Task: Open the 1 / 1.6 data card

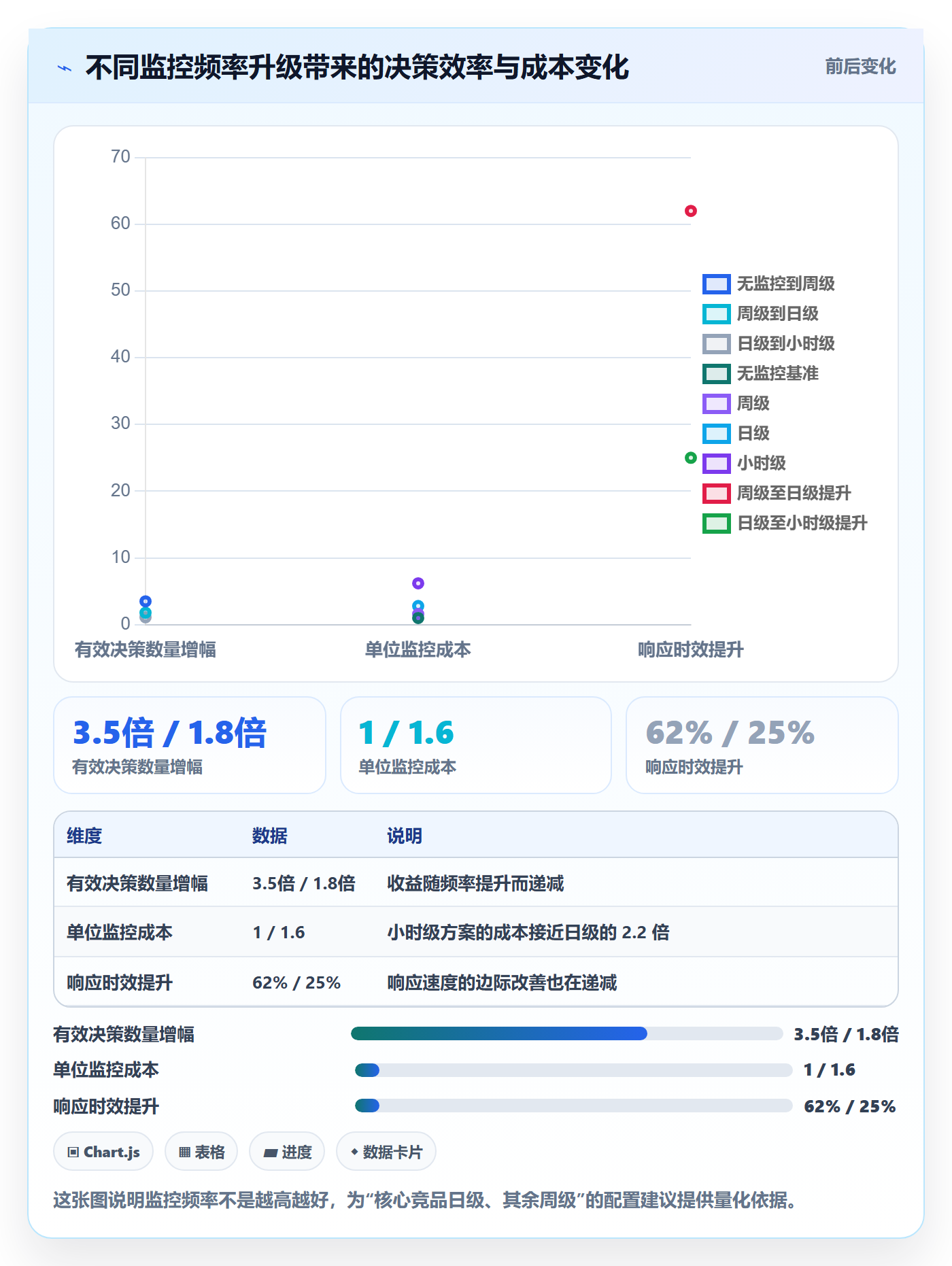Action: (476, 745)
